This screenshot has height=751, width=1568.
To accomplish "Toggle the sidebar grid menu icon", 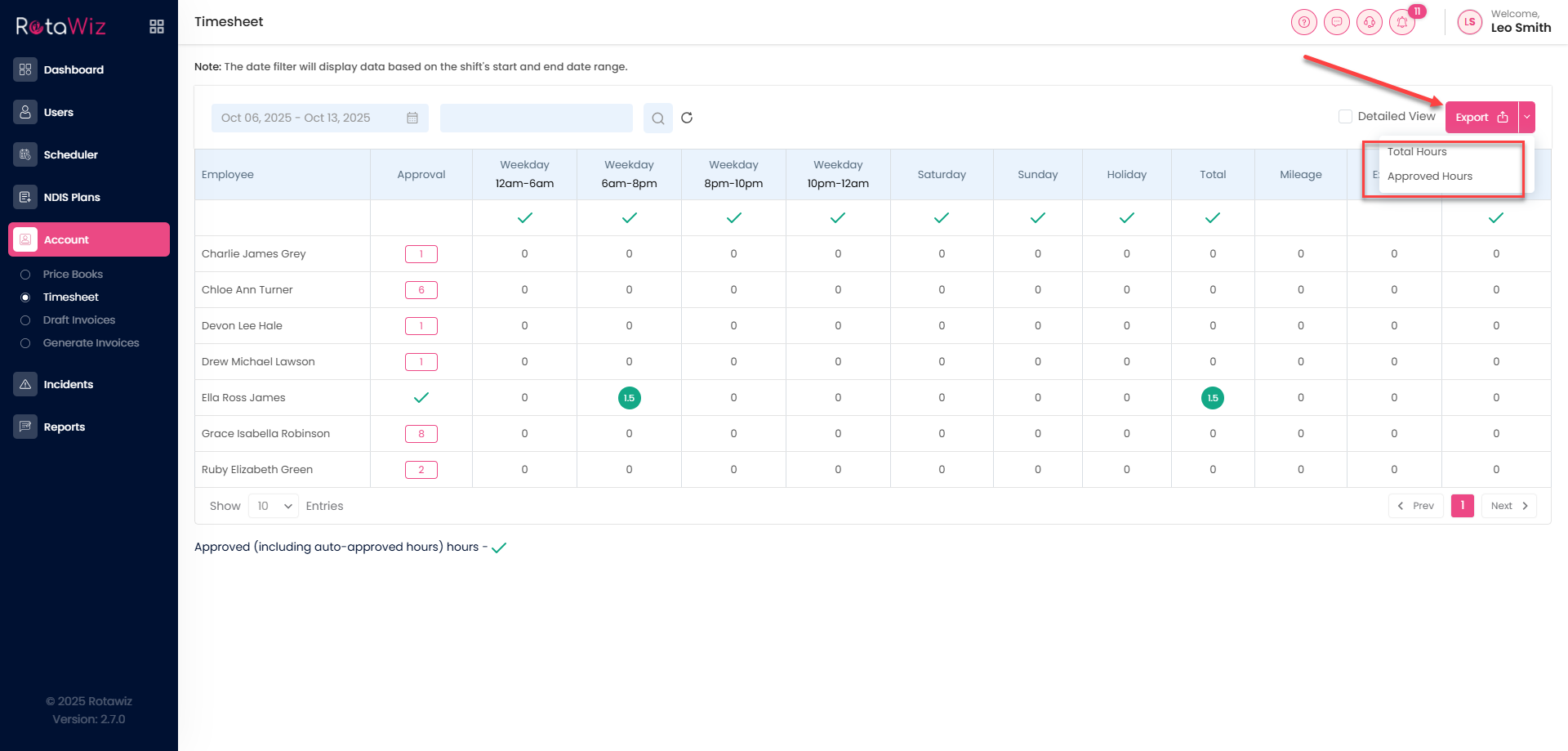I will pyautogui.click(x=157, y=27).
